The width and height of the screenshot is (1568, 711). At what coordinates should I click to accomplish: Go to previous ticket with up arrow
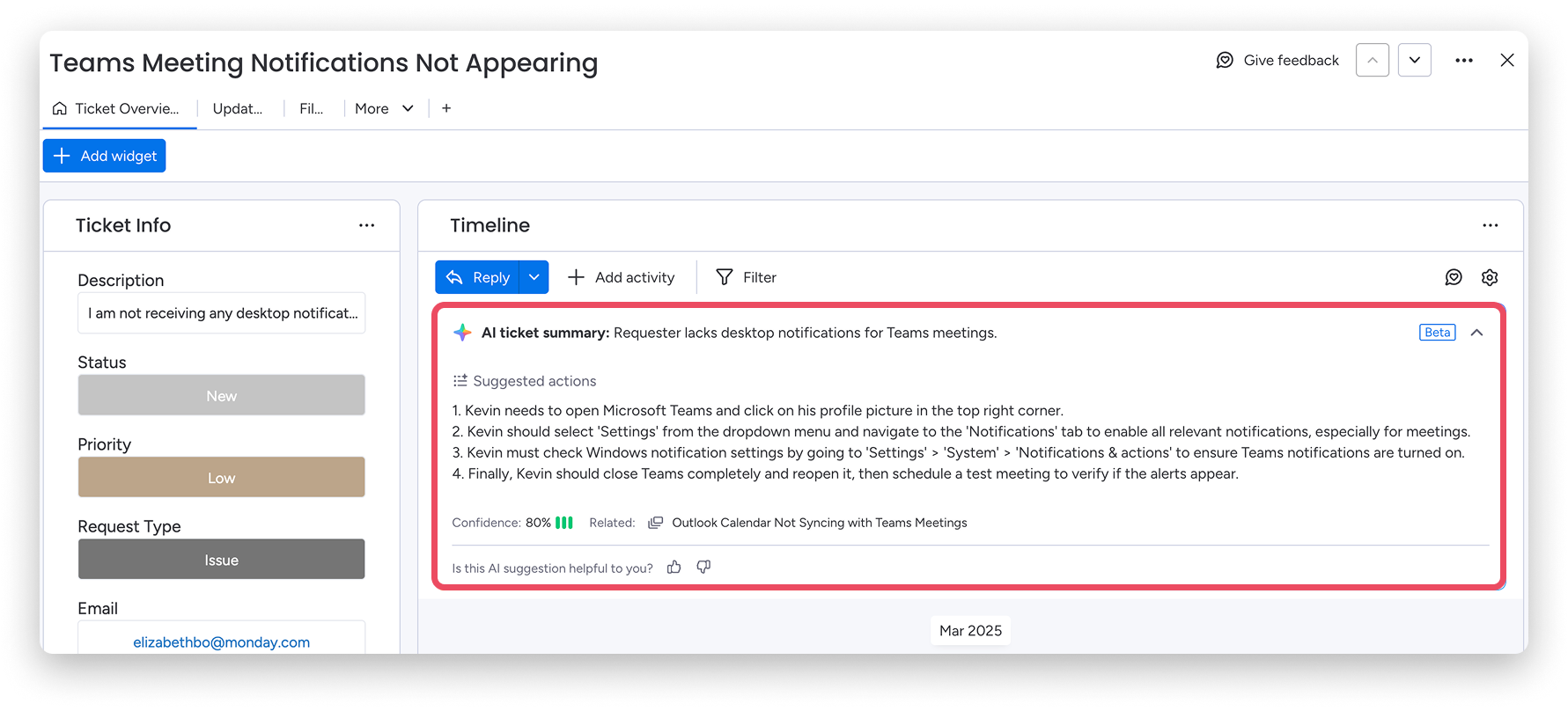coord(1373,60)
